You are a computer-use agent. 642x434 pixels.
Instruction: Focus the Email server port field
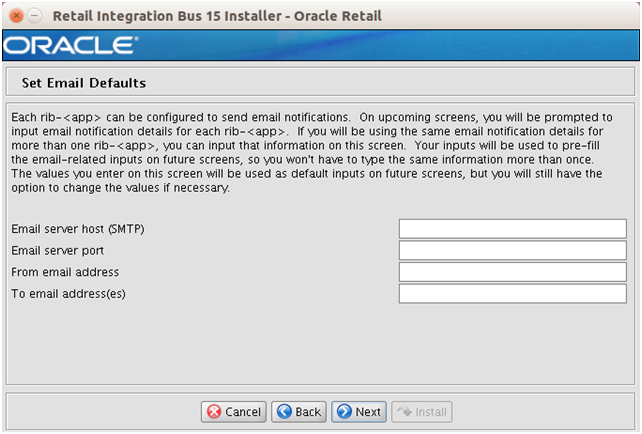click(x=513, y=250)
